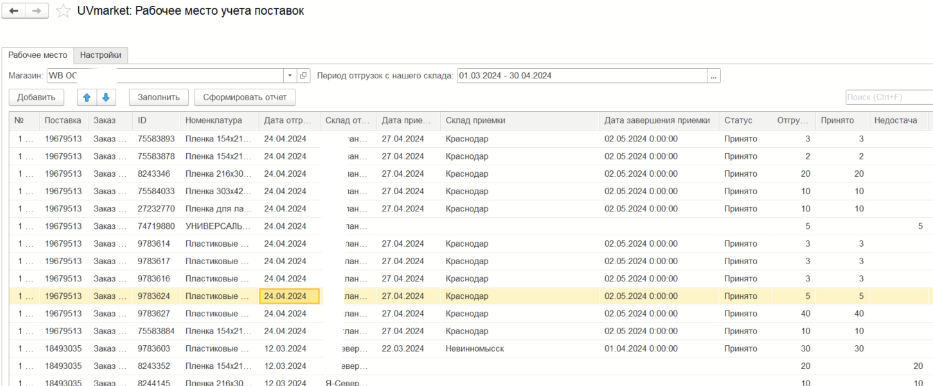The width and height of the screenshot is (933, 386).
Task: Select the Рабочее место tab
Action: pyautogui.click(x=38, y=55)
